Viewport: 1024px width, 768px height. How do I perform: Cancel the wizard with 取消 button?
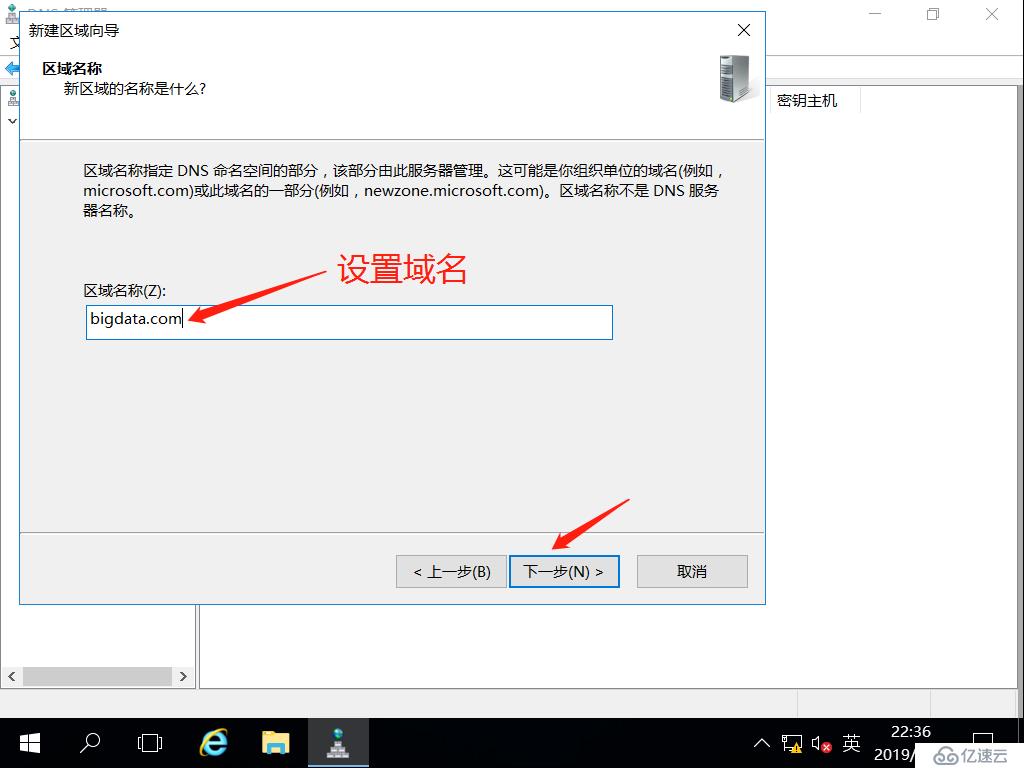pos(692,571)
